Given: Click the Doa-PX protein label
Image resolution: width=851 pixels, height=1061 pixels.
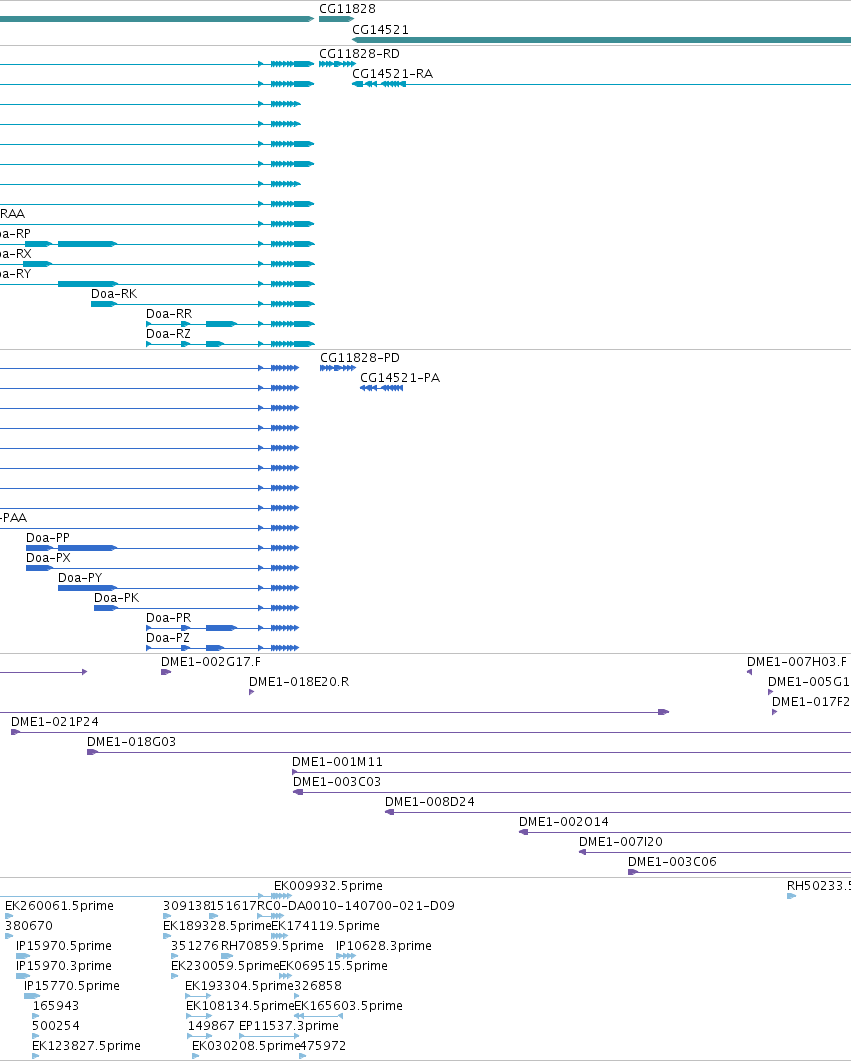Looking at the screenshot, I should (49, 558).
